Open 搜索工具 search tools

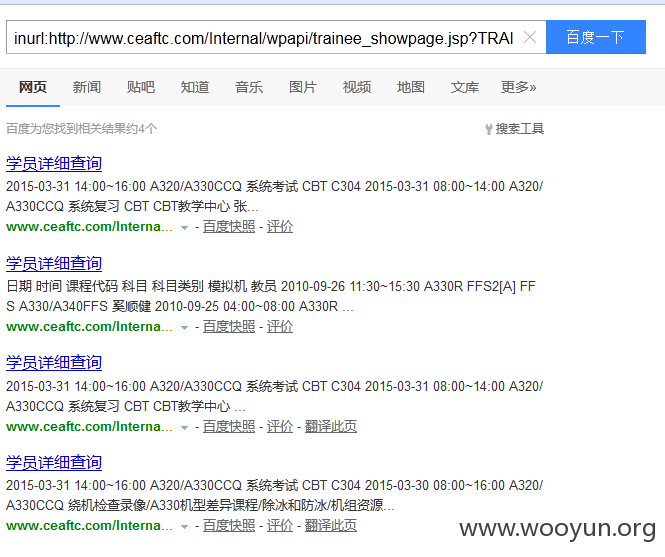pos(520,129)
